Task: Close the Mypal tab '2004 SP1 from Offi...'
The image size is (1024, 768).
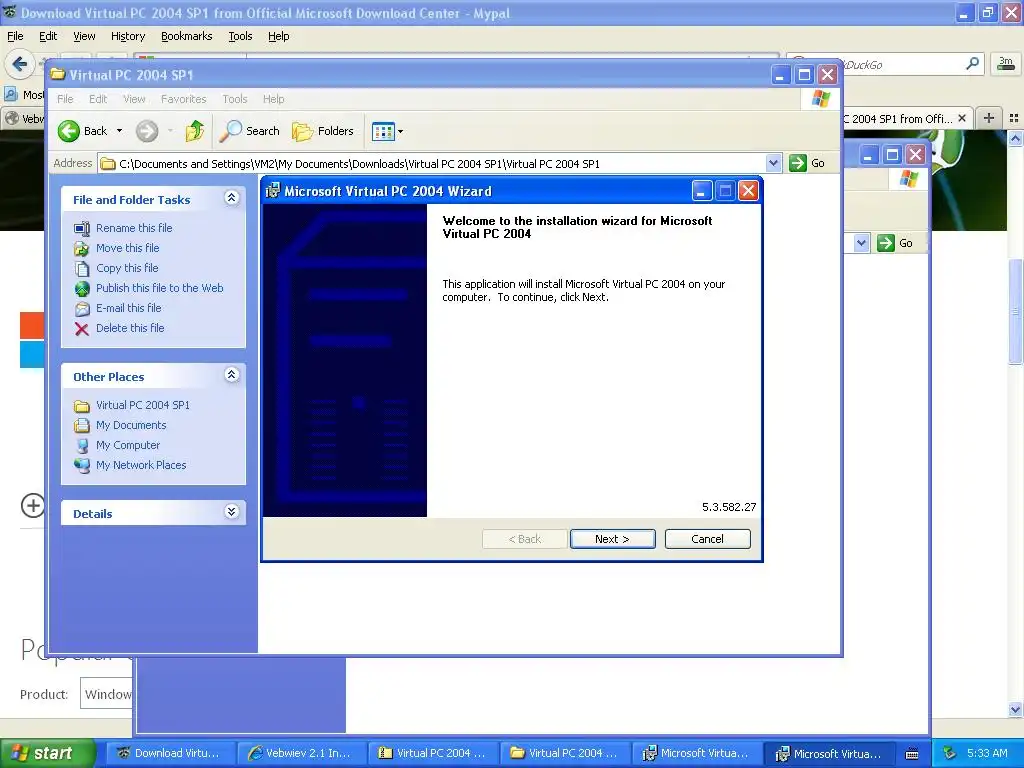Action: coord(961,118)
